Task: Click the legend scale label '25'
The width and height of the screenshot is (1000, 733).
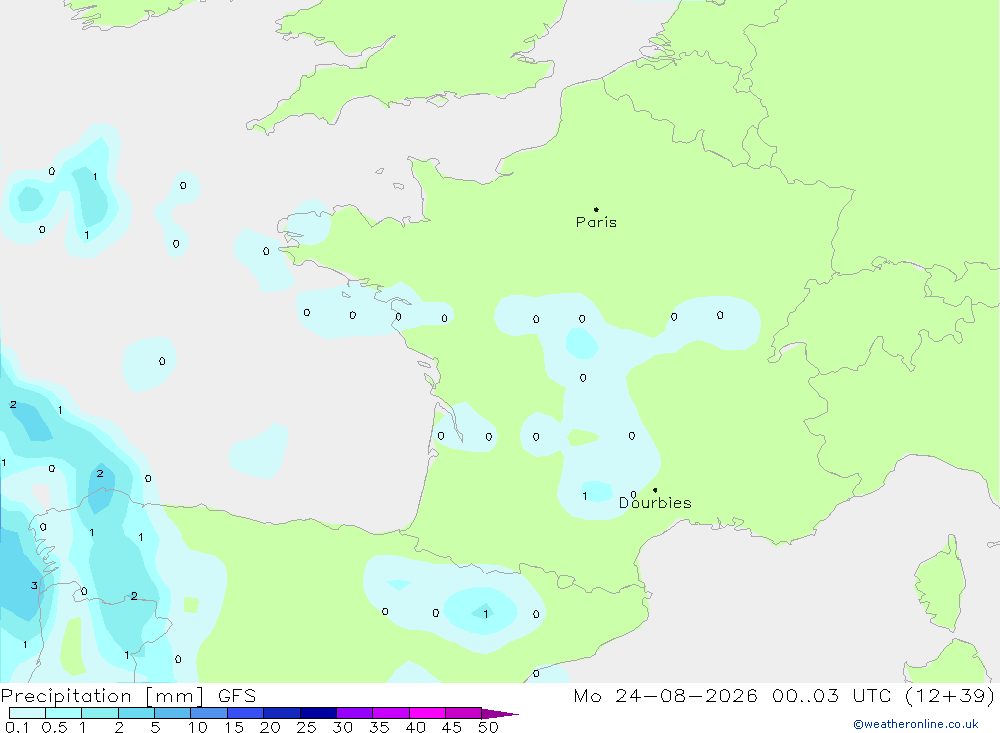Action: click(x=307, y=727)
